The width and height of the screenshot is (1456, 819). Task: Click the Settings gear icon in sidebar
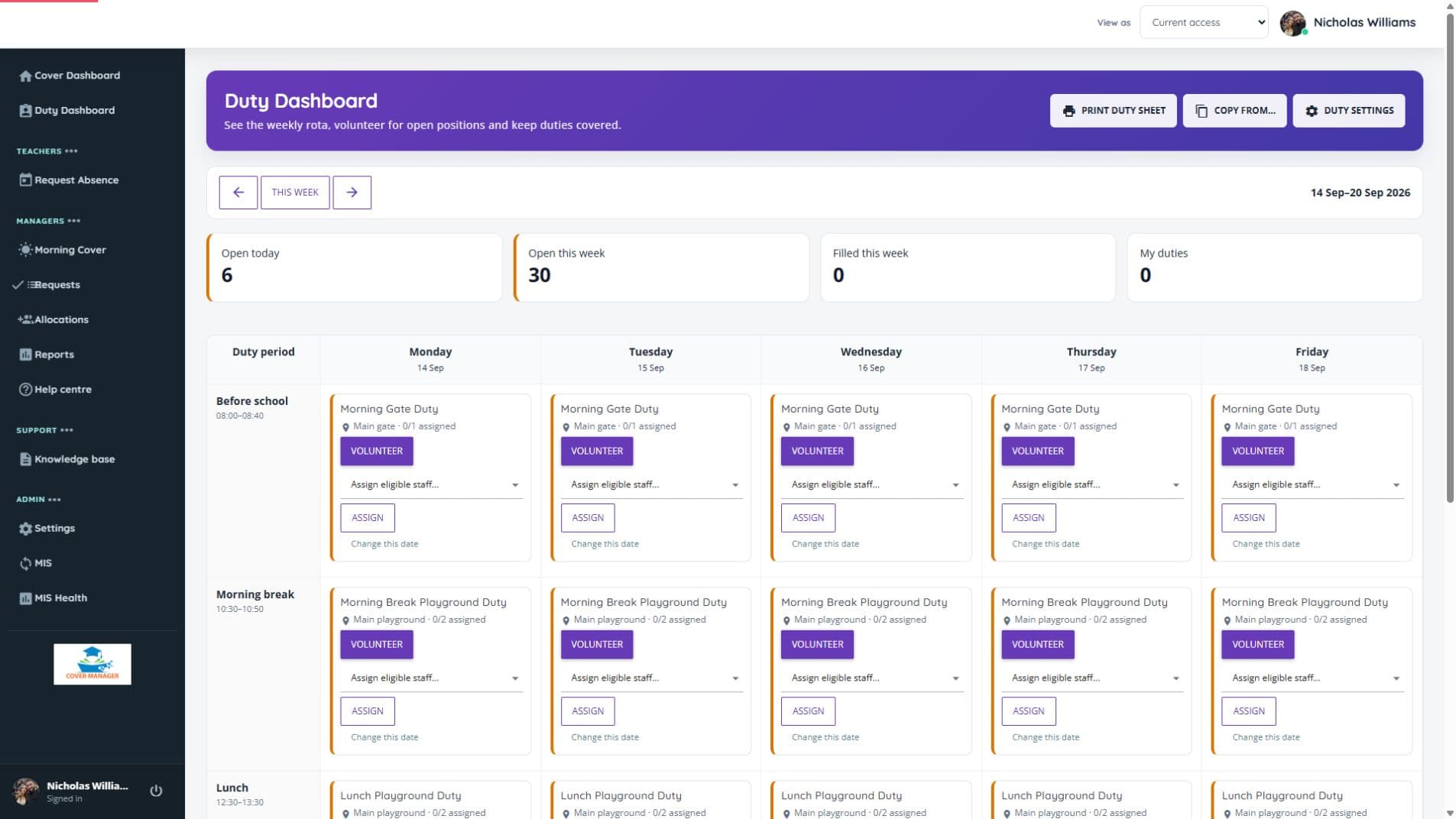click(25, 529)
